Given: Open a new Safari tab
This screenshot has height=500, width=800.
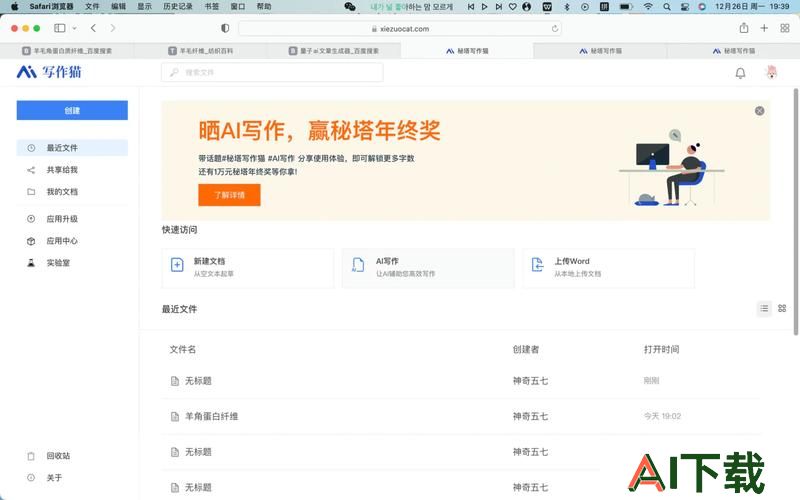Looking at the screenshot, I should pos(764,28).
